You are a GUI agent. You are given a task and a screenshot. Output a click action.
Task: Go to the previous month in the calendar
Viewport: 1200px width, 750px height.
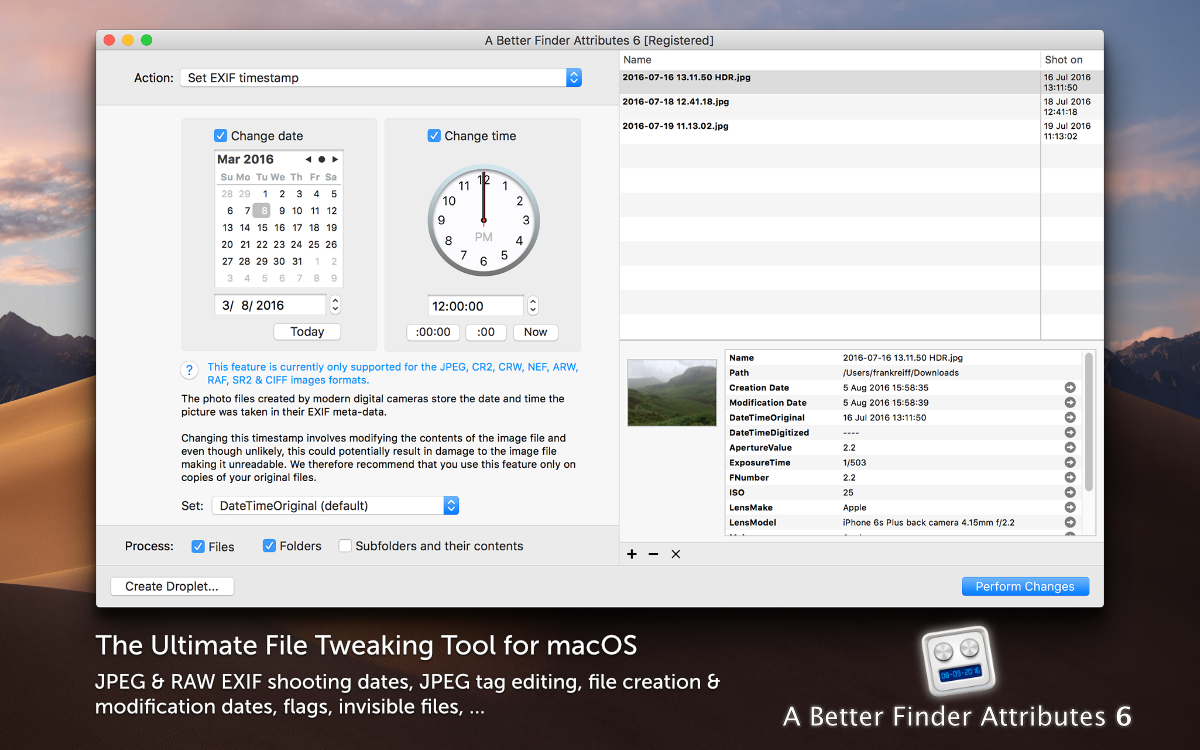coord(308,159)
